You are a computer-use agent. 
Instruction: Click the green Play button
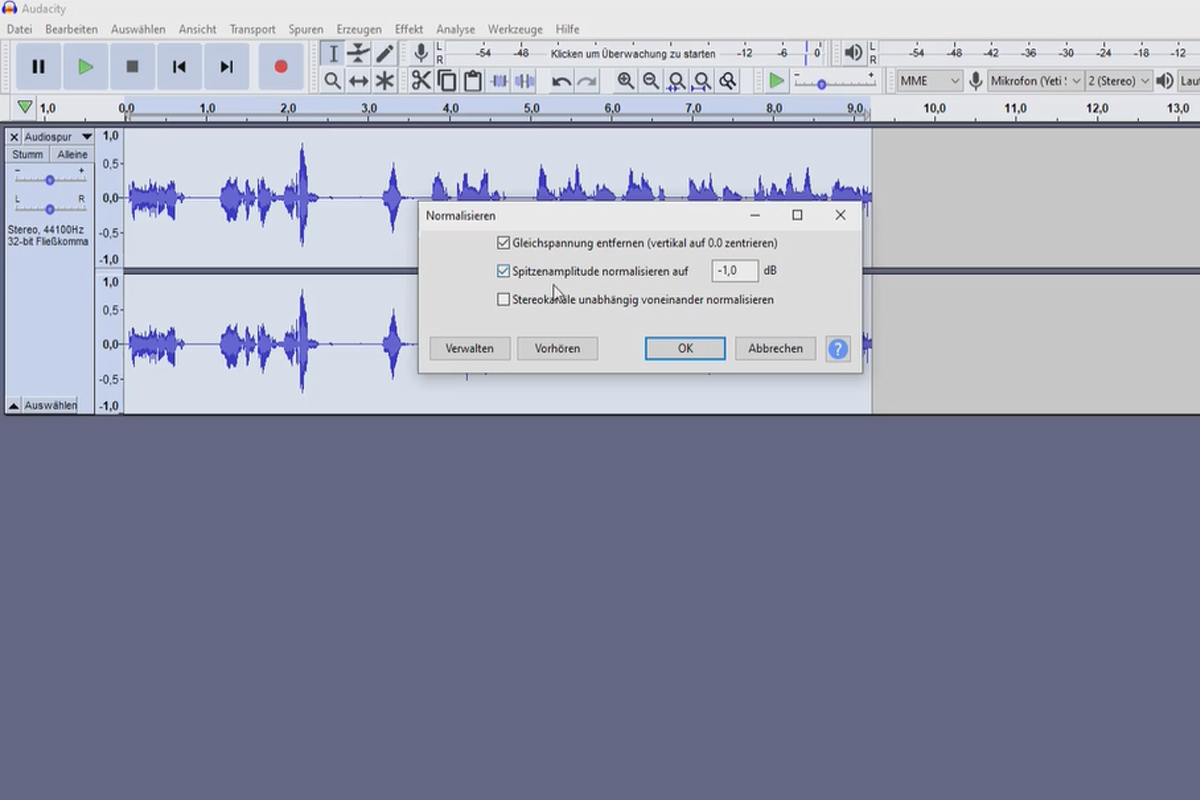(85, 67)
